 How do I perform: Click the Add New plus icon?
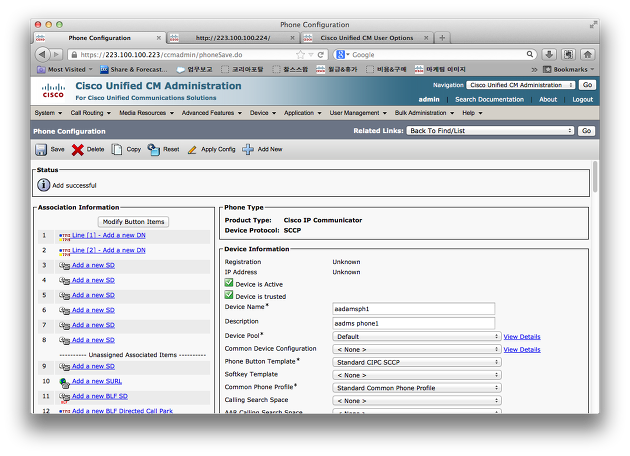pos(248,149)
